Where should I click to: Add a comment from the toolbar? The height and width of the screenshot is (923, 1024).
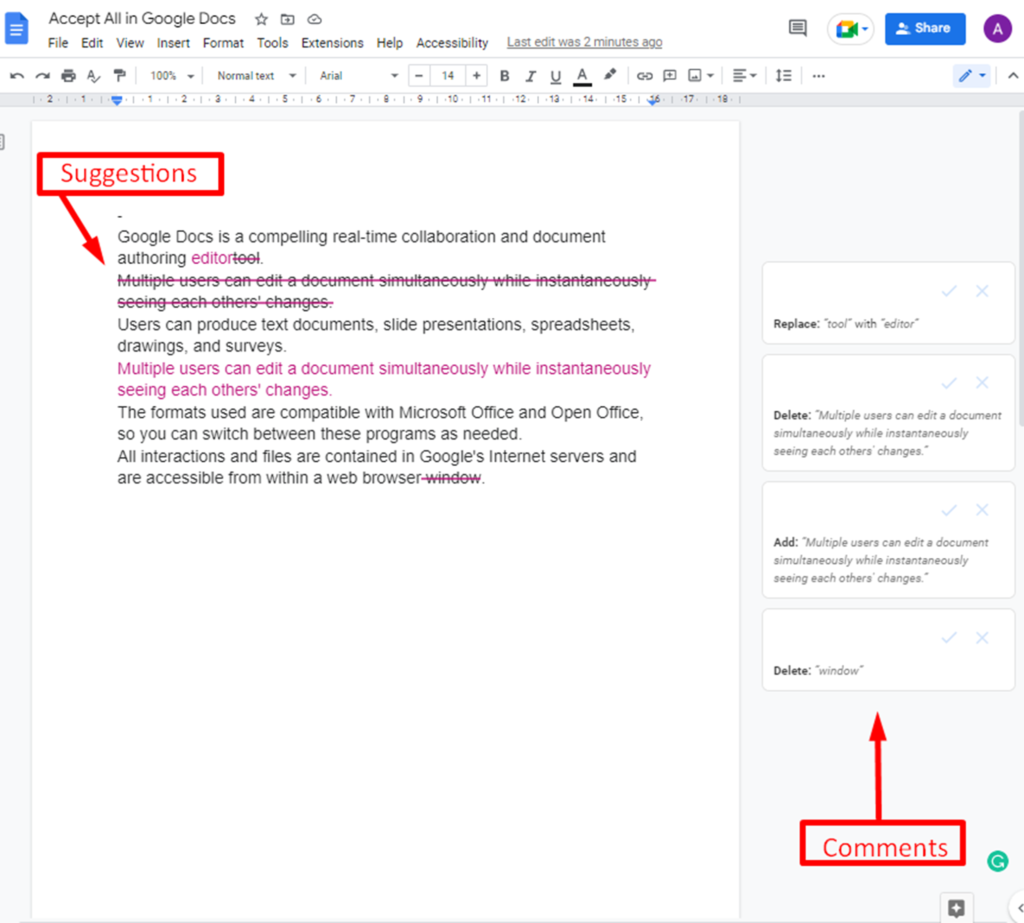pos(669,76)
